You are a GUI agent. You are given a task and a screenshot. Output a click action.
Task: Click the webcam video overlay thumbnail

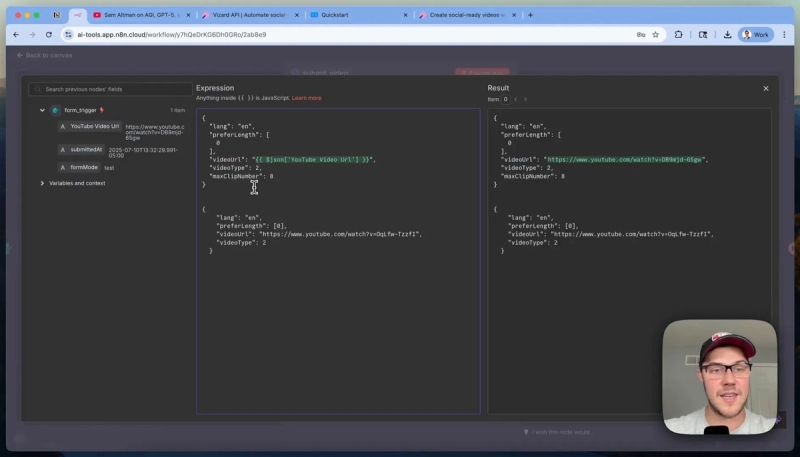[x=719, y=377]
